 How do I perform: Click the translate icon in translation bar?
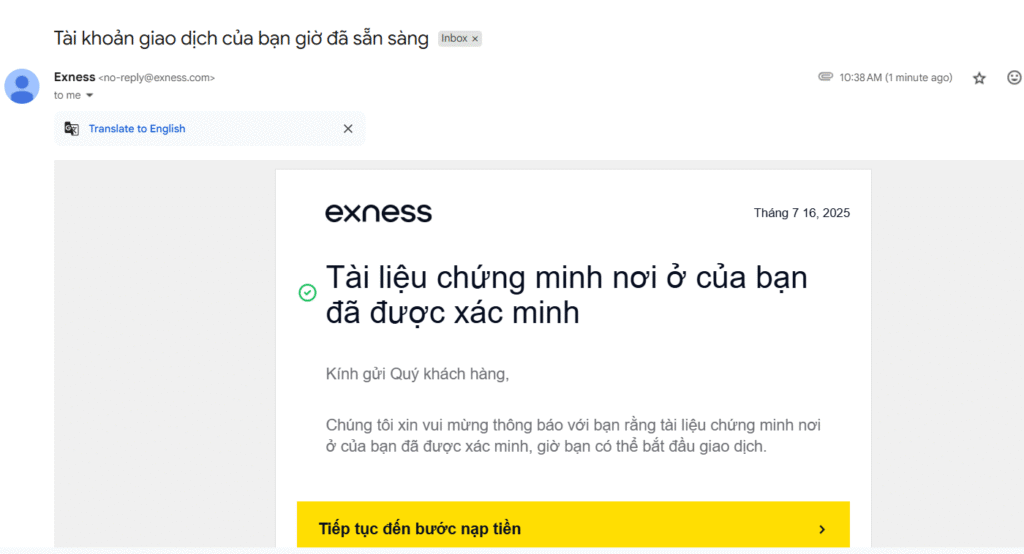click(x=71, y=129)
